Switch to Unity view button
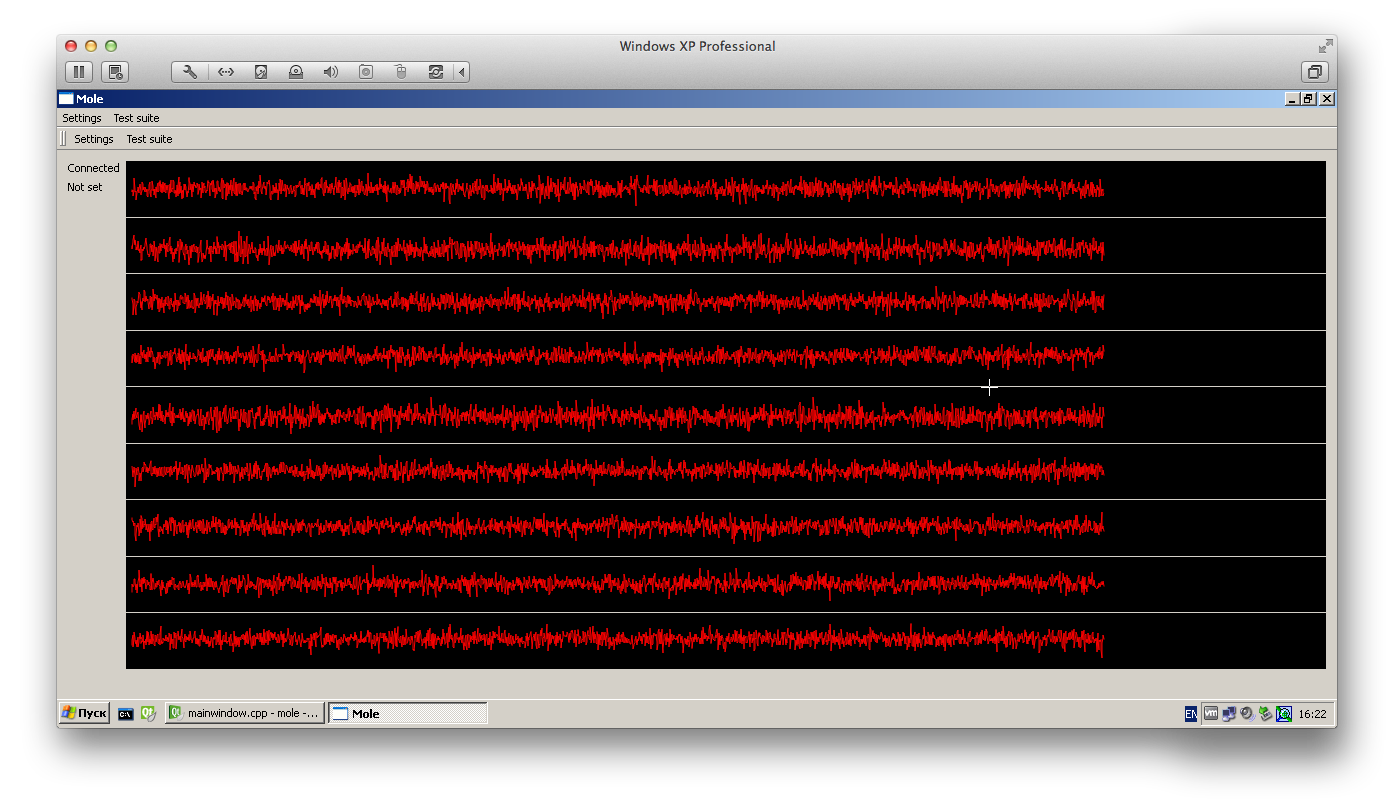 [x=1315, y=72]
